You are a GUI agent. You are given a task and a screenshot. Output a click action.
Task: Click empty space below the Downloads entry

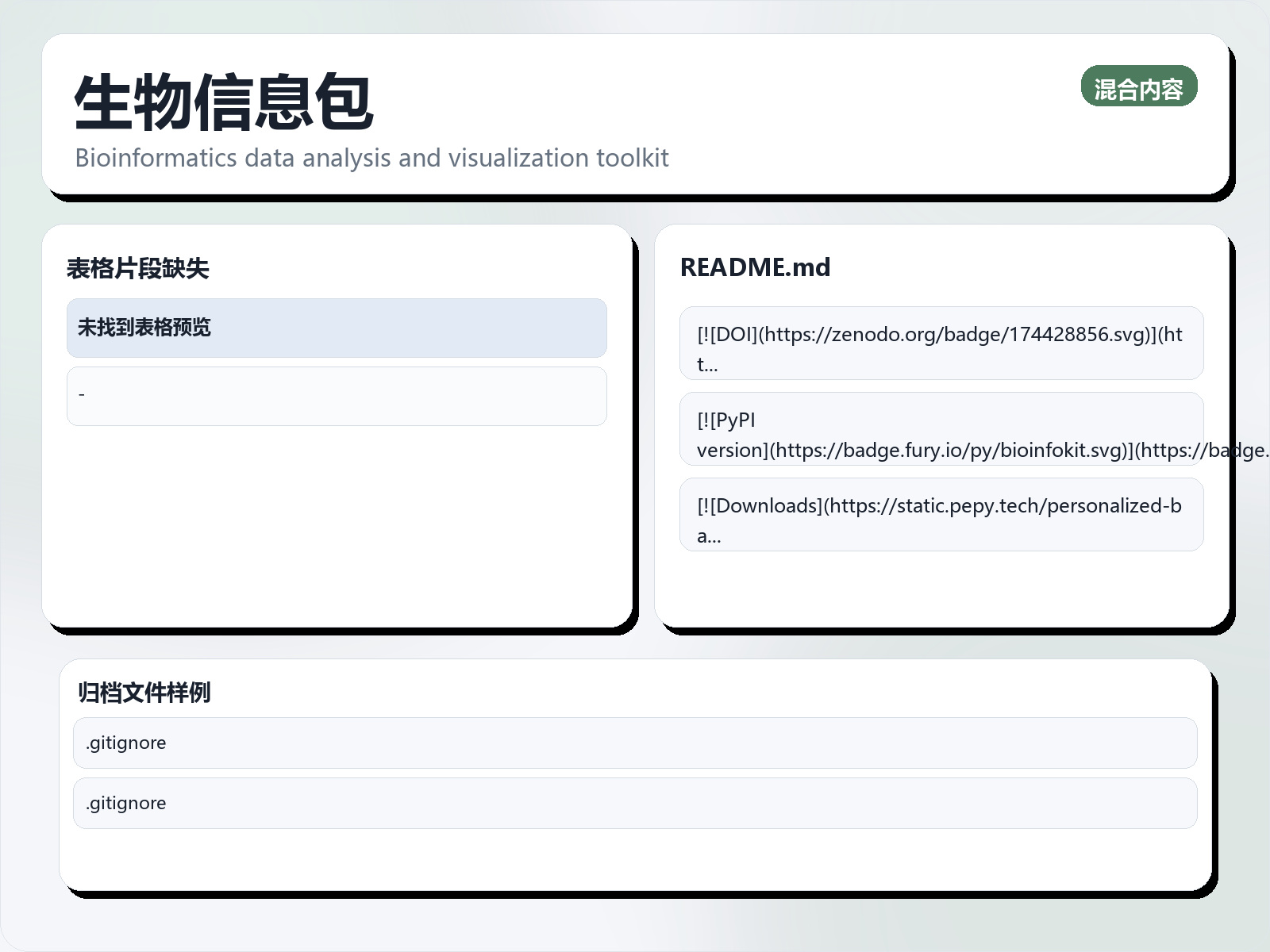coord(941,587)
